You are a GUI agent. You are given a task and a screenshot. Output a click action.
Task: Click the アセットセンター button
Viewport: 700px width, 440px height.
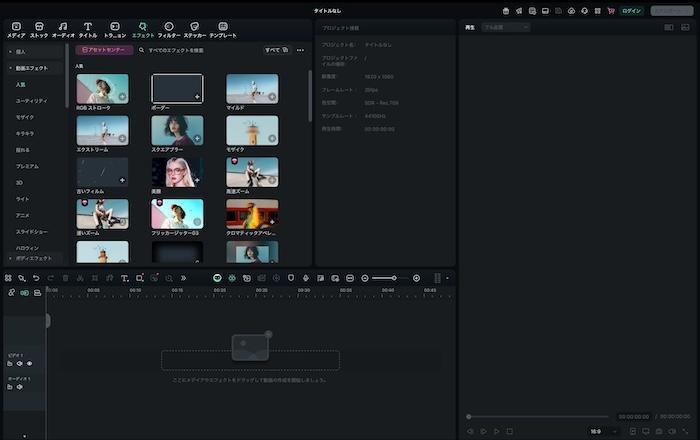(x=104, y=49)
